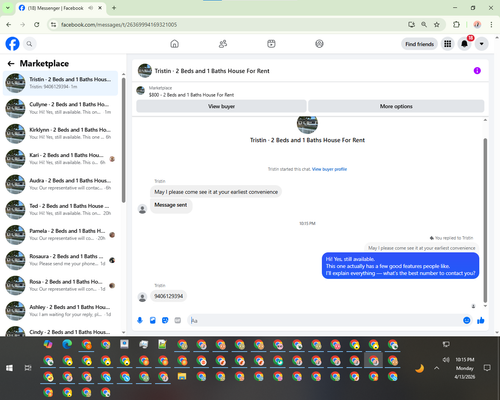Expand the account dropdown arrow
The image size is (500, 400).
coord(481,44)
